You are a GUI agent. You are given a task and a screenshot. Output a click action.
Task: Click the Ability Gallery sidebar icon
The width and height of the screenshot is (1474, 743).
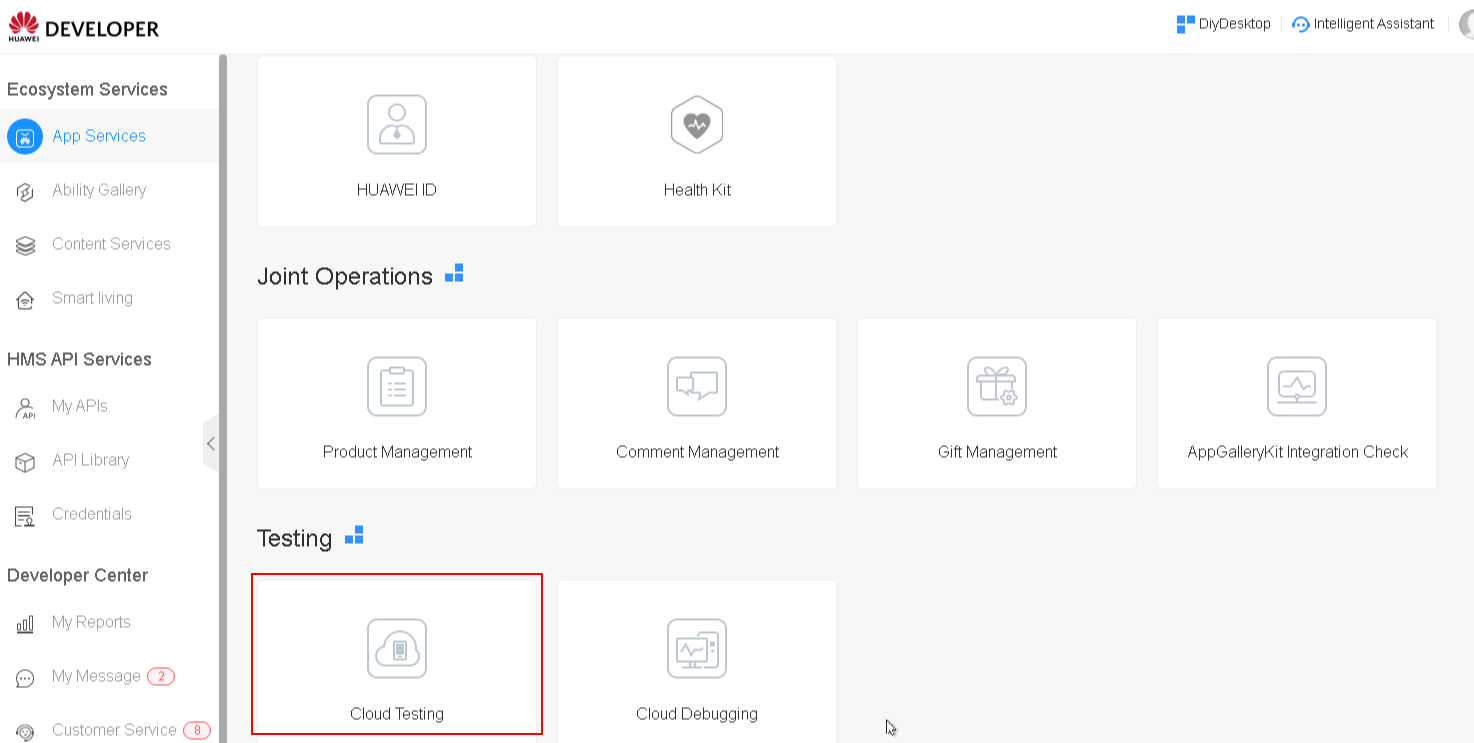25,191
